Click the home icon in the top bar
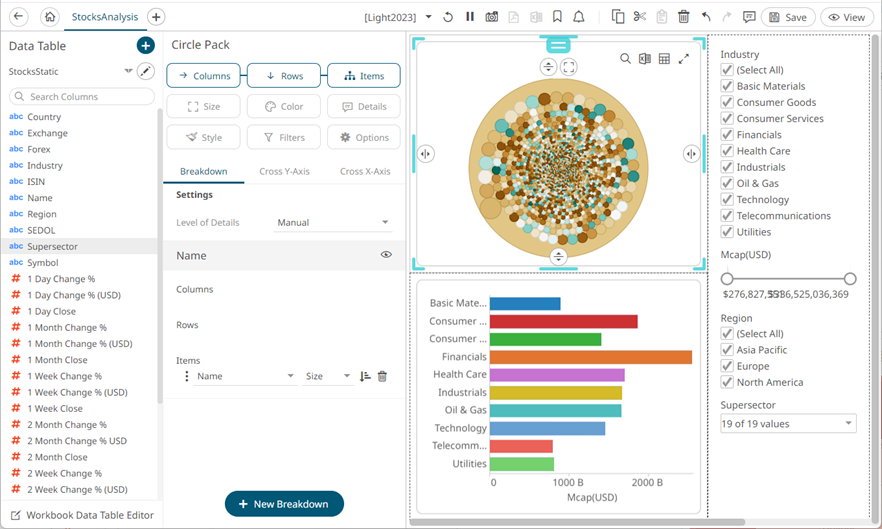882x529 pixels. coord(49,17)
